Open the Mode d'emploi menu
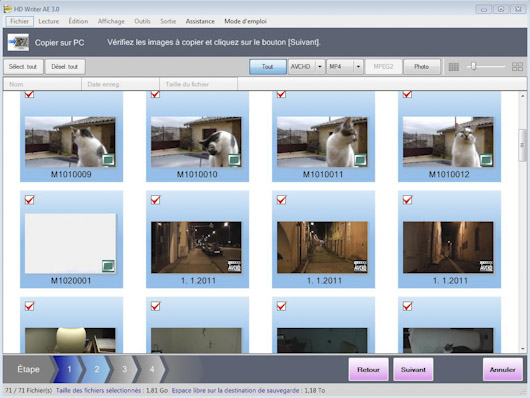This screenshot has width=530, height=398. click(x=245, y=21)
